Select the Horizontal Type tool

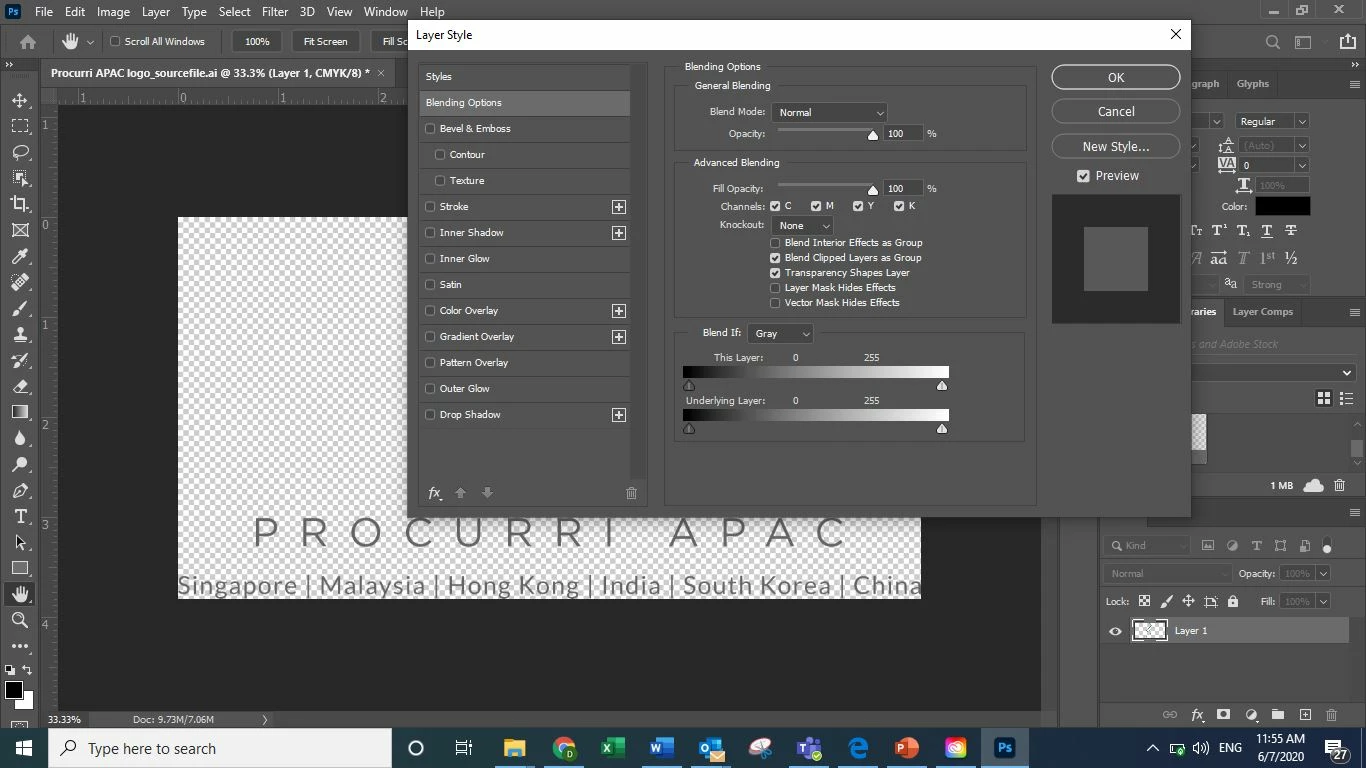20,516
